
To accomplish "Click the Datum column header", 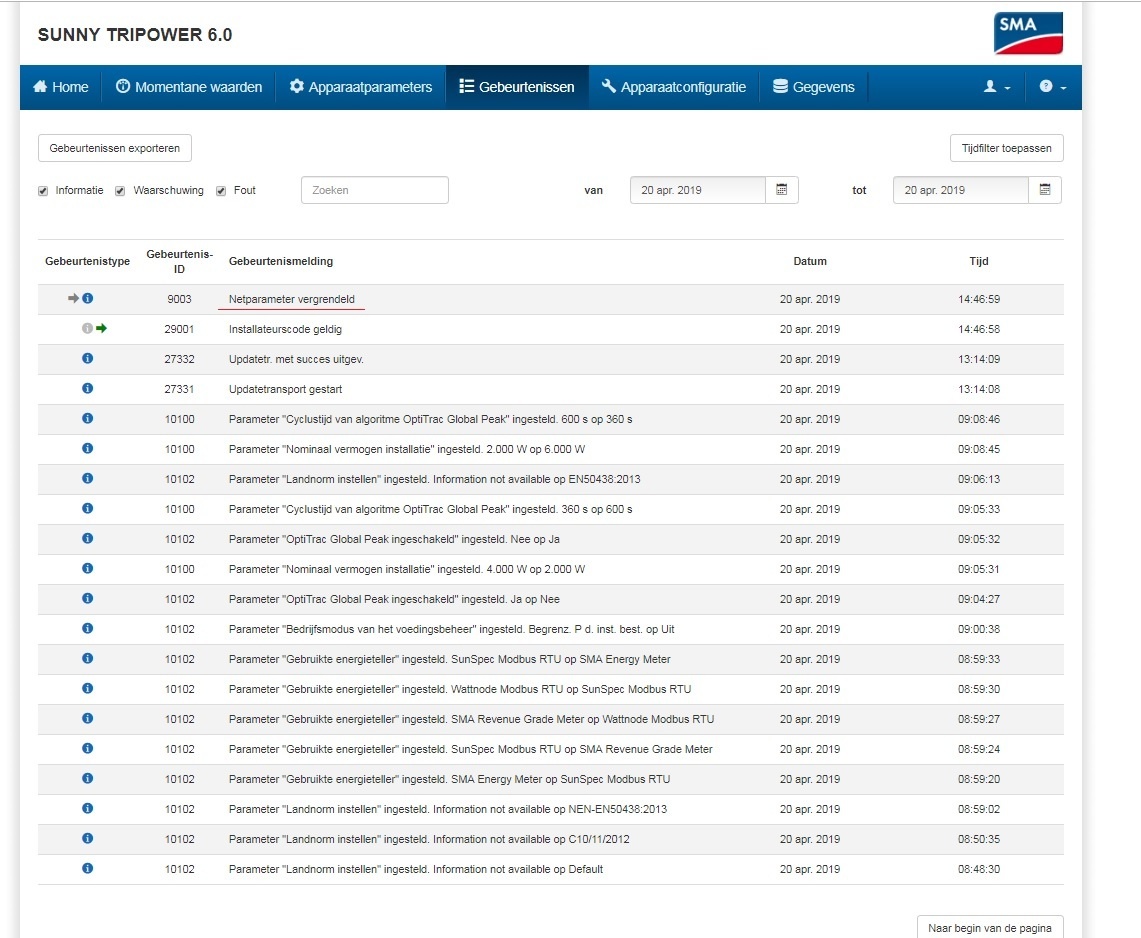I will click(x=810, y=261).
